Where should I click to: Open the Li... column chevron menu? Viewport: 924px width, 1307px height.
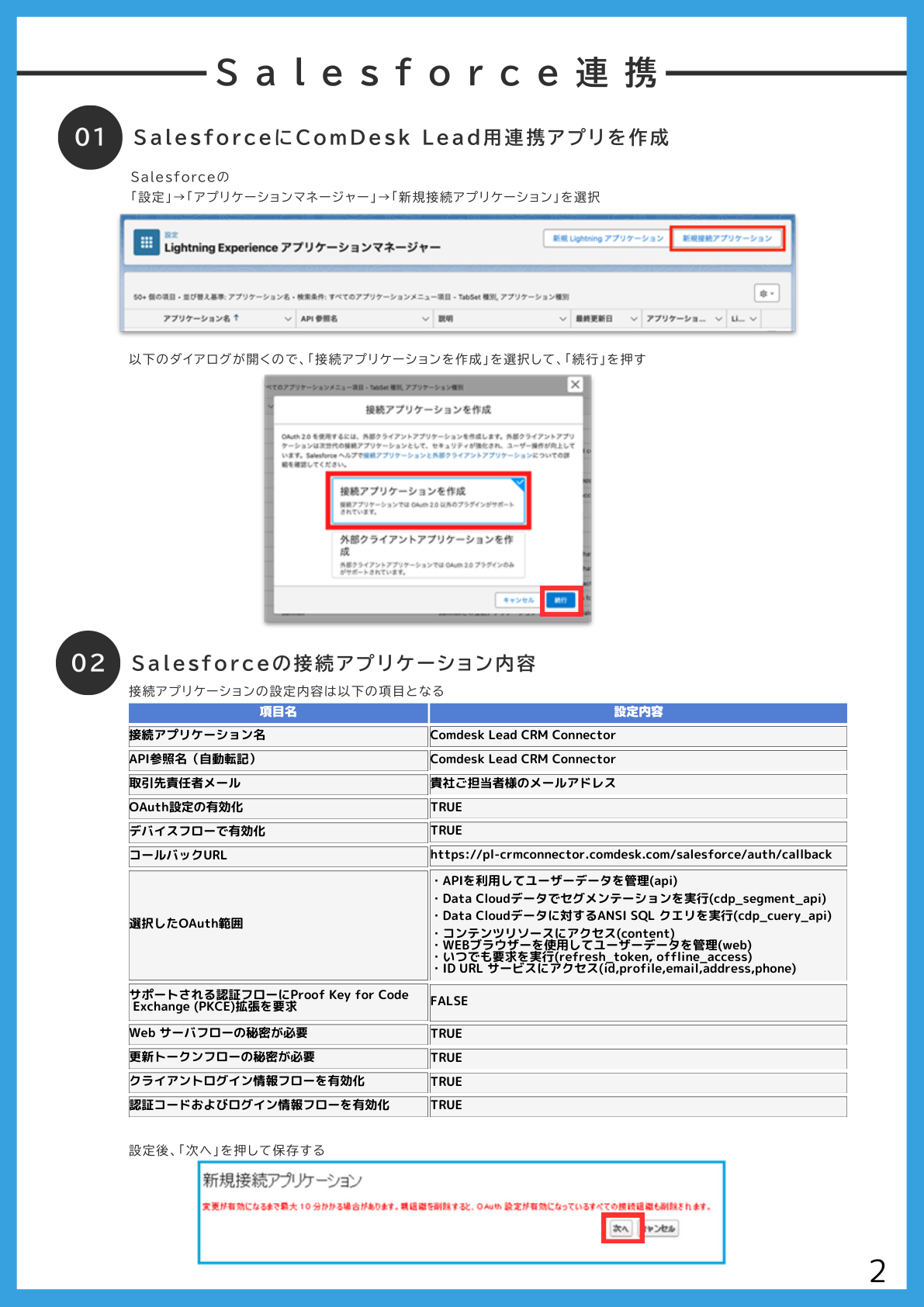[753, 319]
